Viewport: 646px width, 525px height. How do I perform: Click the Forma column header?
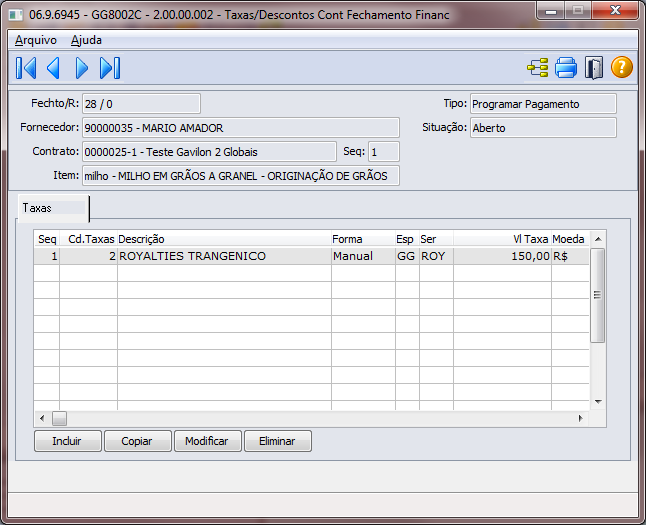click(363, 239)
